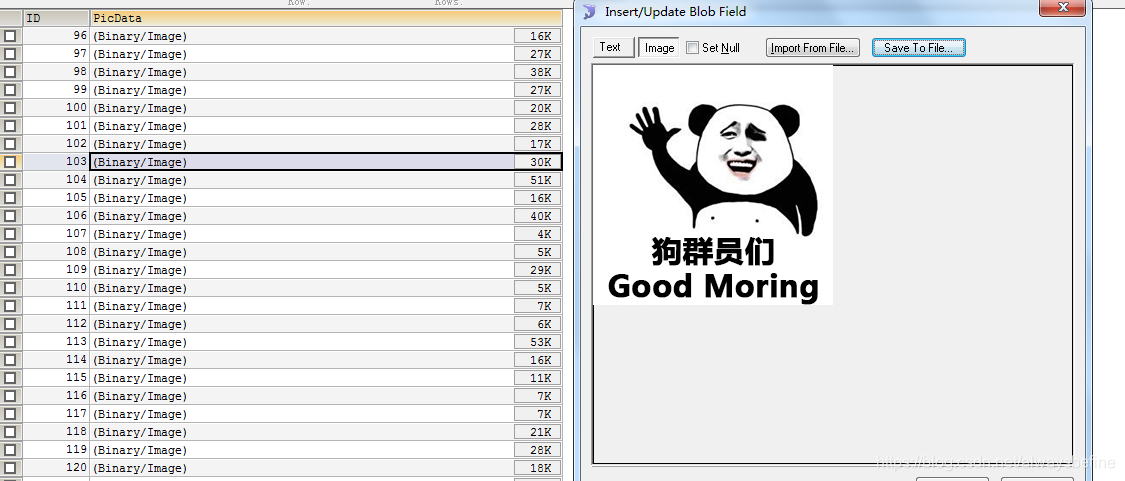Tick the checkbox for row ID 98
Viewport: 1125px width, 481px height.
click(x=10, y=72)
